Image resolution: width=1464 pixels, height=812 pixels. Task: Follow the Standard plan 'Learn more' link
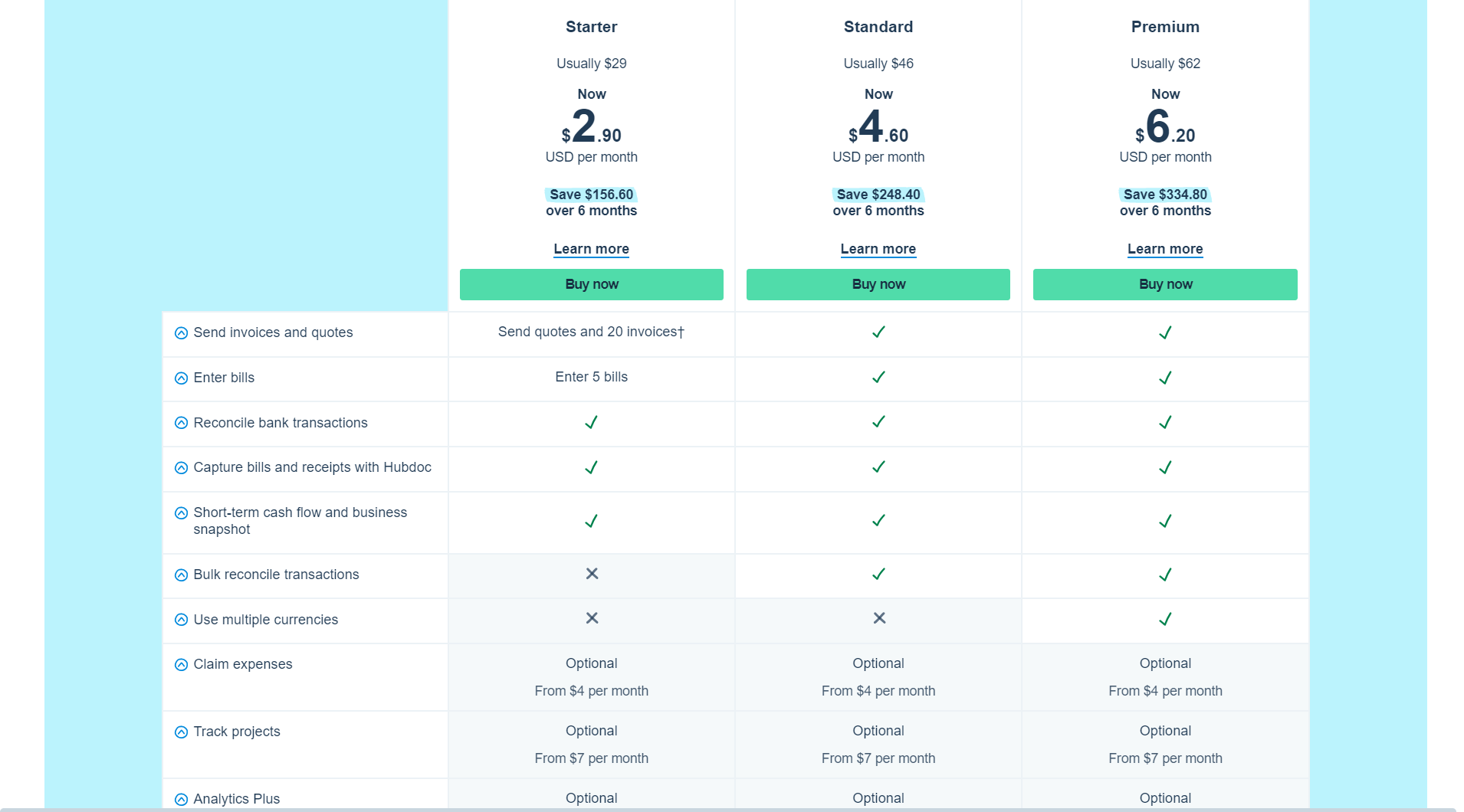(878, 249)
